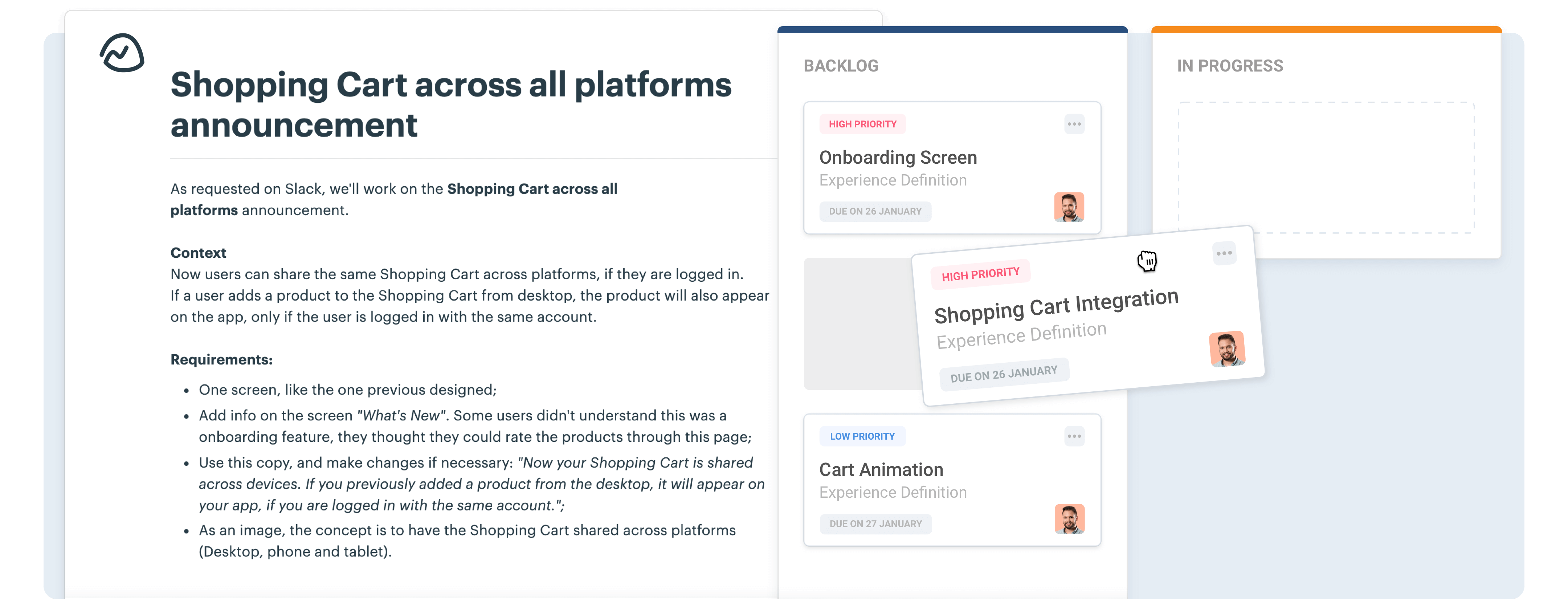
Task: Click High Priority tag on Onboarding Screen
Action: pos(862,124)
